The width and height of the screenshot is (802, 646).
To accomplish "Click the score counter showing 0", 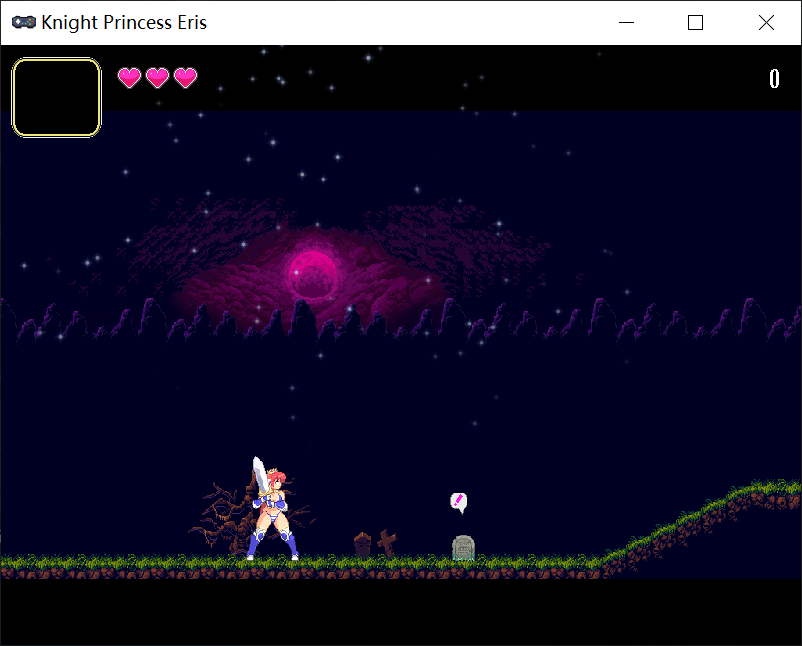I will click(x=774, y=78).
